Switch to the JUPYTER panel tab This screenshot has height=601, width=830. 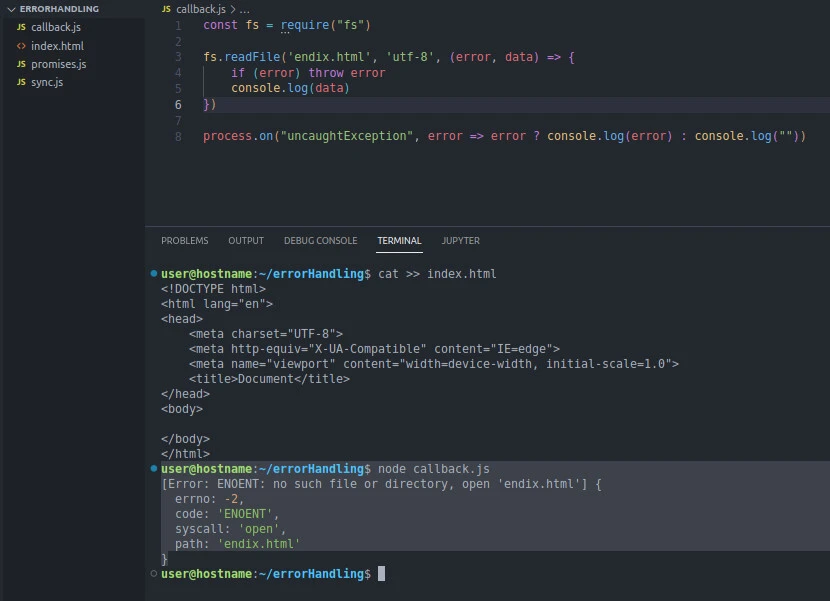click(461, 241)
